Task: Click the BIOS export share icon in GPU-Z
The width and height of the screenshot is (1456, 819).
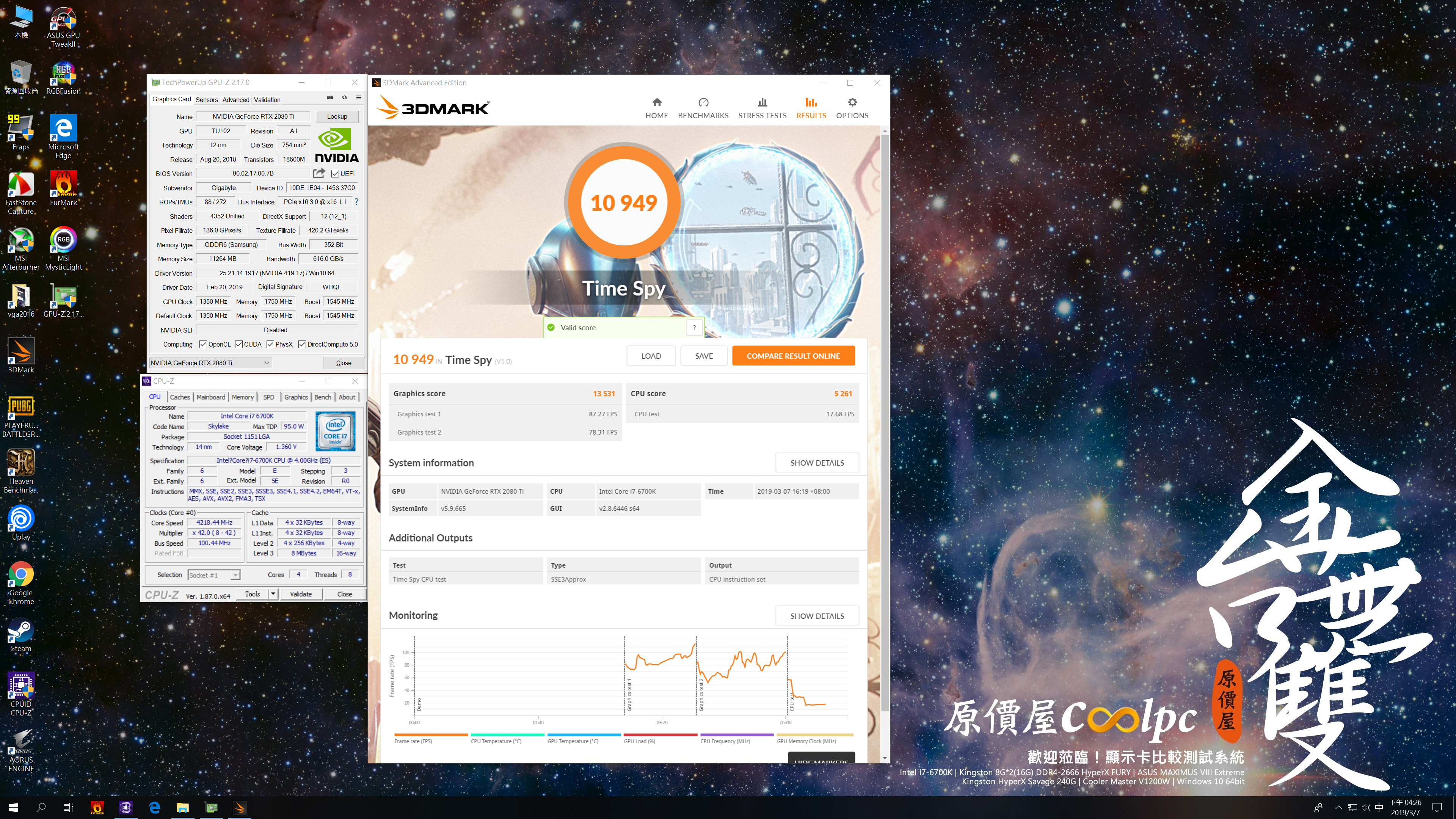Action: point(319,173)
